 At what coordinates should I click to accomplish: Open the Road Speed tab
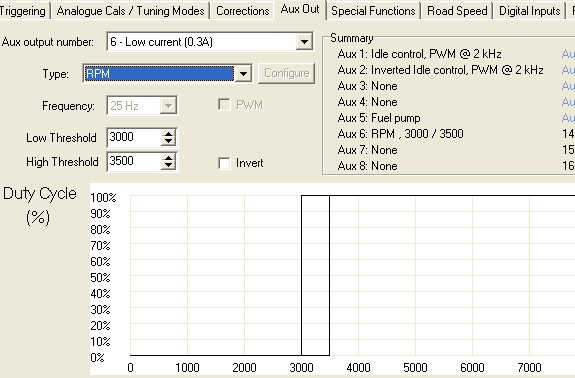pyautogui.click(x=457, y=11)
